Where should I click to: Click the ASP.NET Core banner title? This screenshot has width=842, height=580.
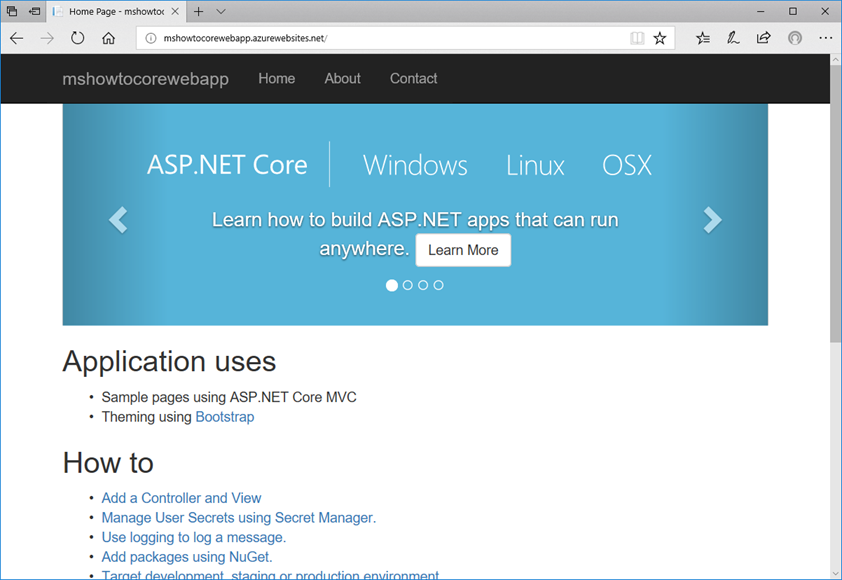tap(227, 165)
